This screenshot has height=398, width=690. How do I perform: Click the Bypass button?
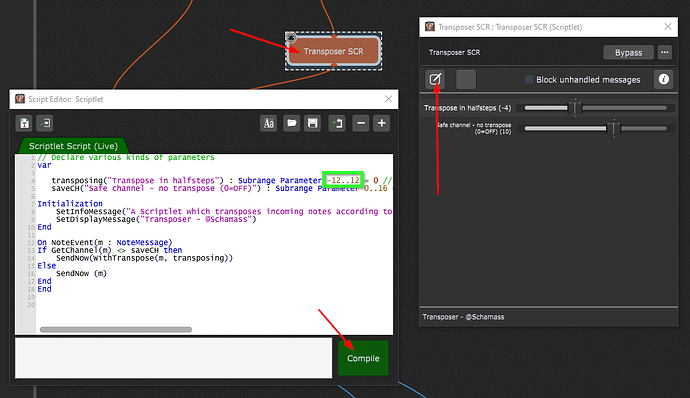[628, 52]
